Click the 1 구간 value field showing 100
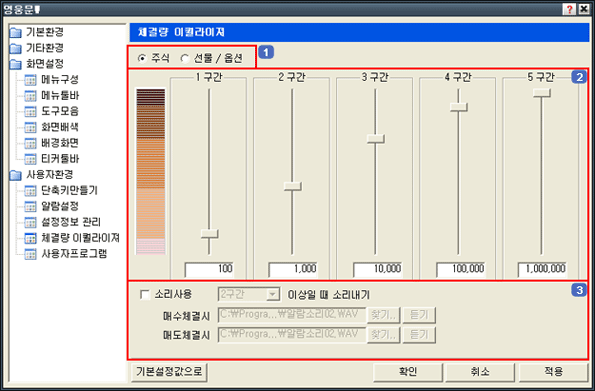 [x=209, y=269]
